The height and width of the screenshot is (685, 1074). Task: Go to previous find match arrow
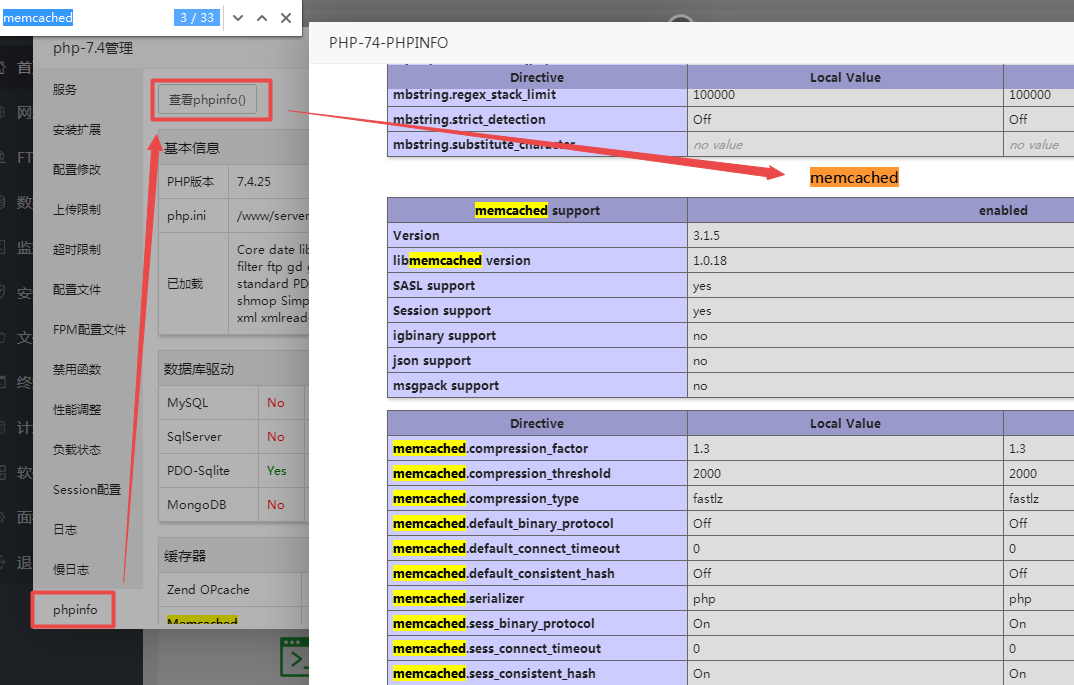coord(262,18)
